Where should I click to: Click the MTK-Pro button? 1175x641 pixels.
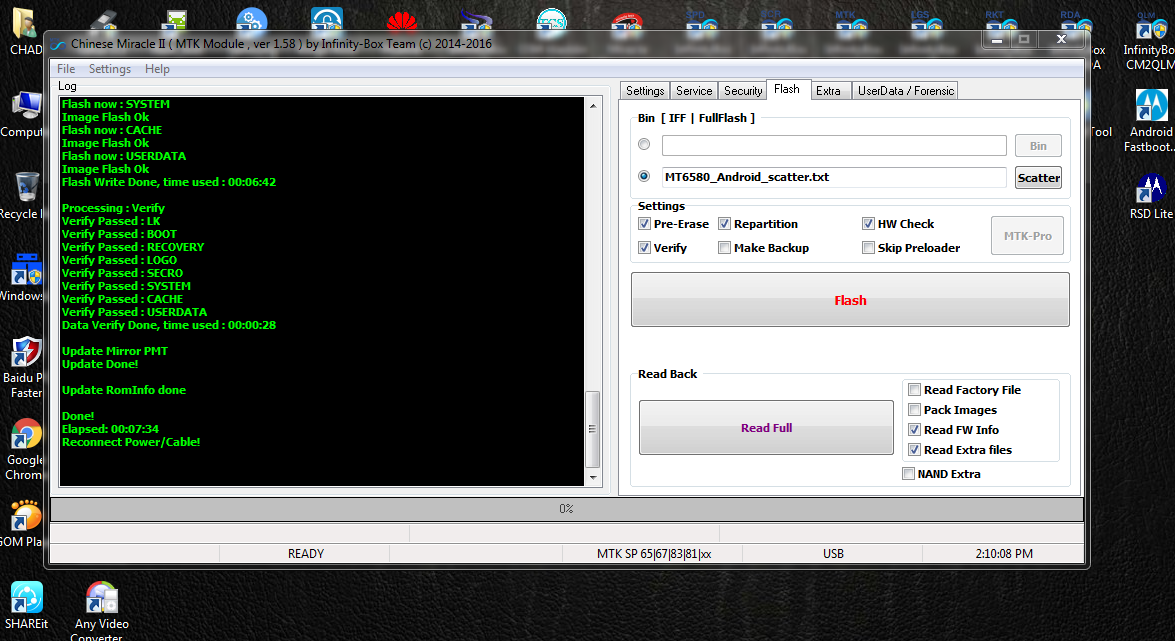pyautogui.click(x=1027, y=235)
